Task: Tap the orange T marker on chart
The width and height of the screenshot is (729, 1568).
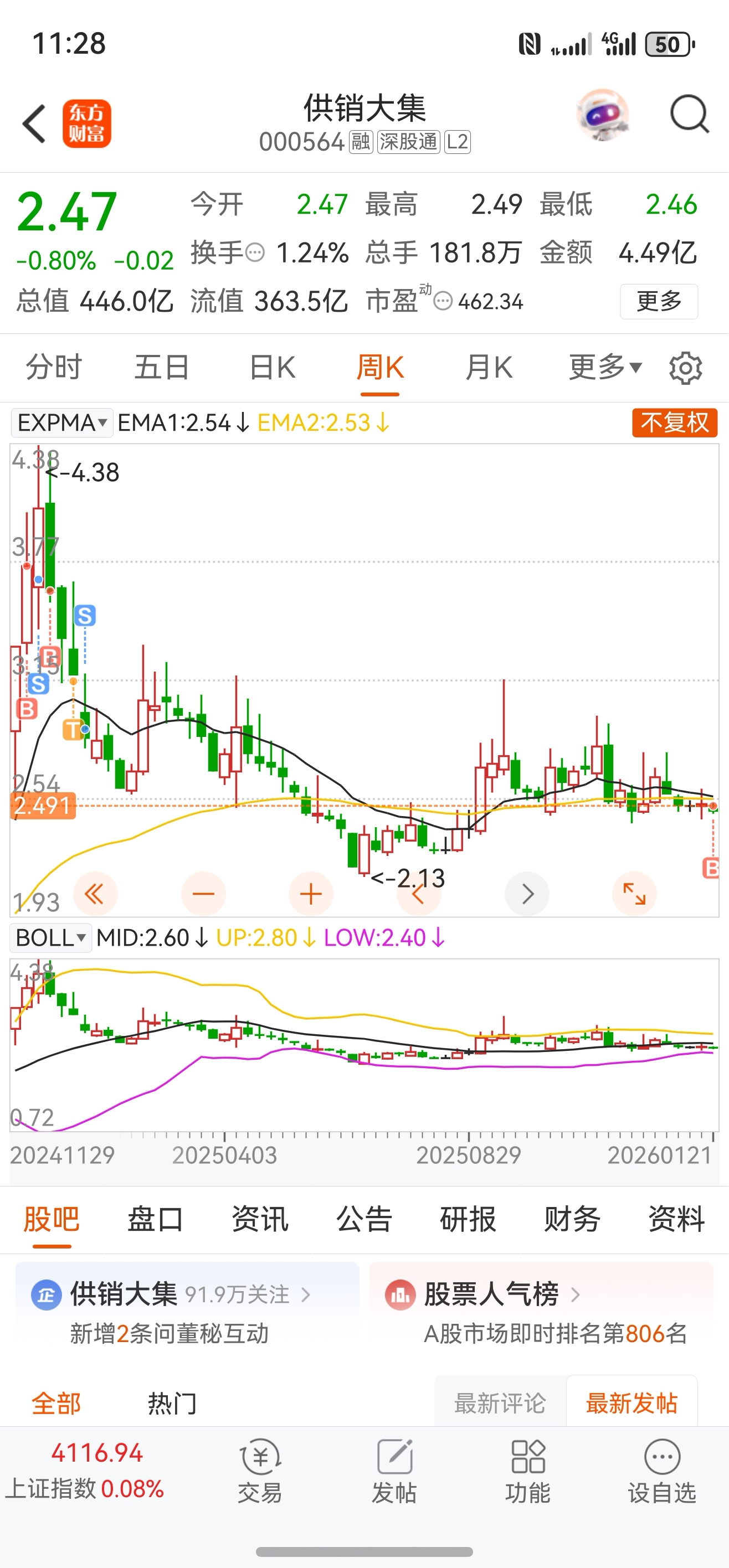Action: [x=73, y=729]
